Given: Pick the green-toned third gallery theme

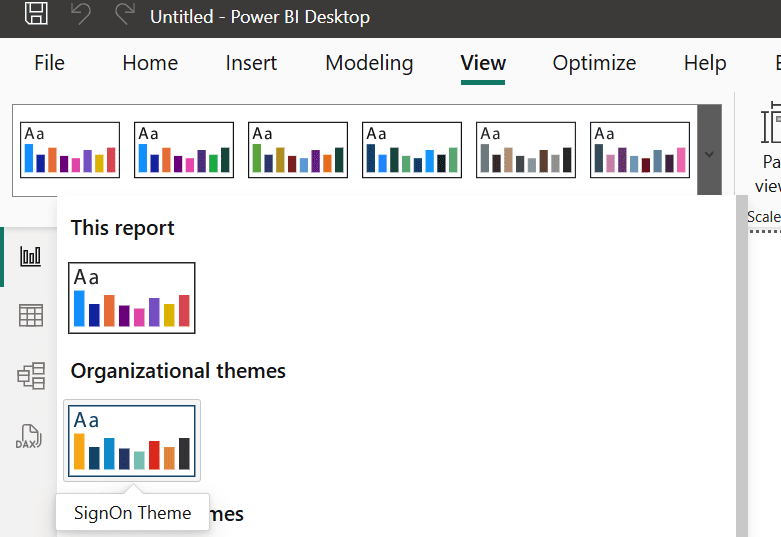Looking at the screenshot, I should [x=298, y=150].
